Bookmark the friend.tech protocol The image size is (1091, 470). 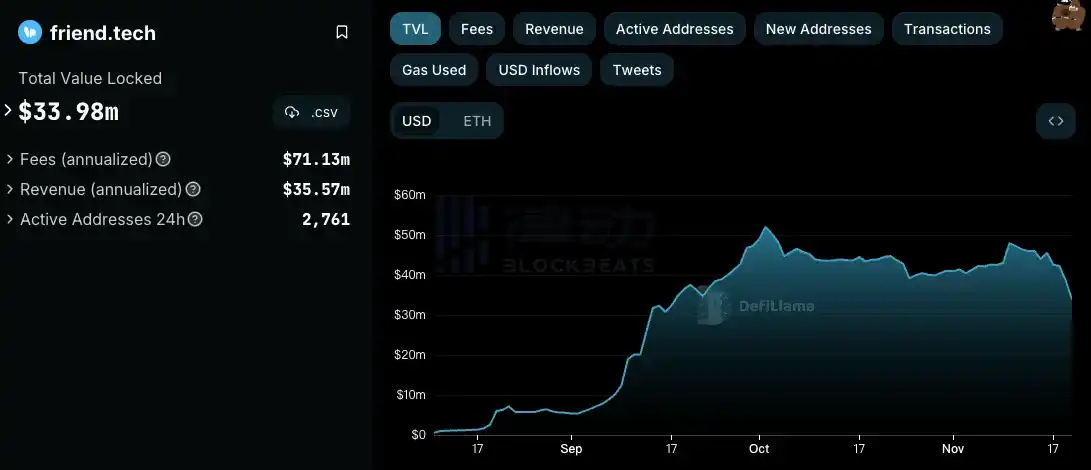click(x=342, y=32)
